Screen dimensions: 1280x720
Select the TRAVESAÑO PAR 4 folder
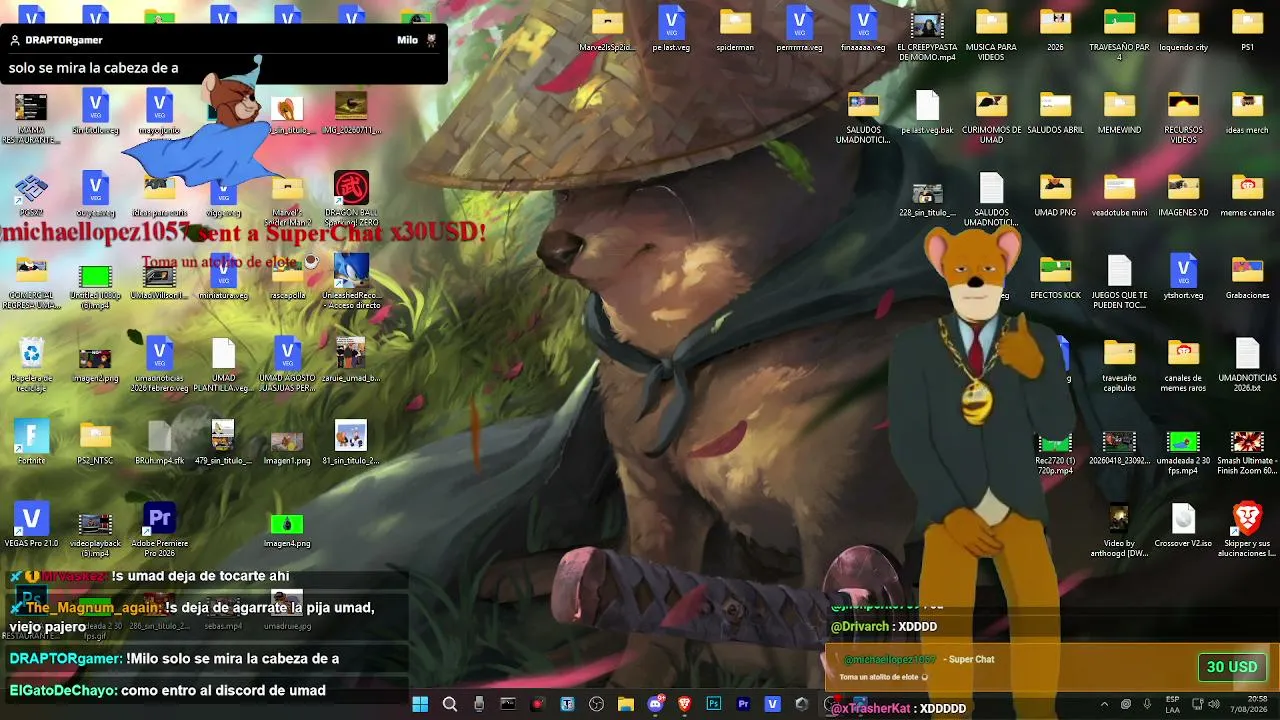1119,35
